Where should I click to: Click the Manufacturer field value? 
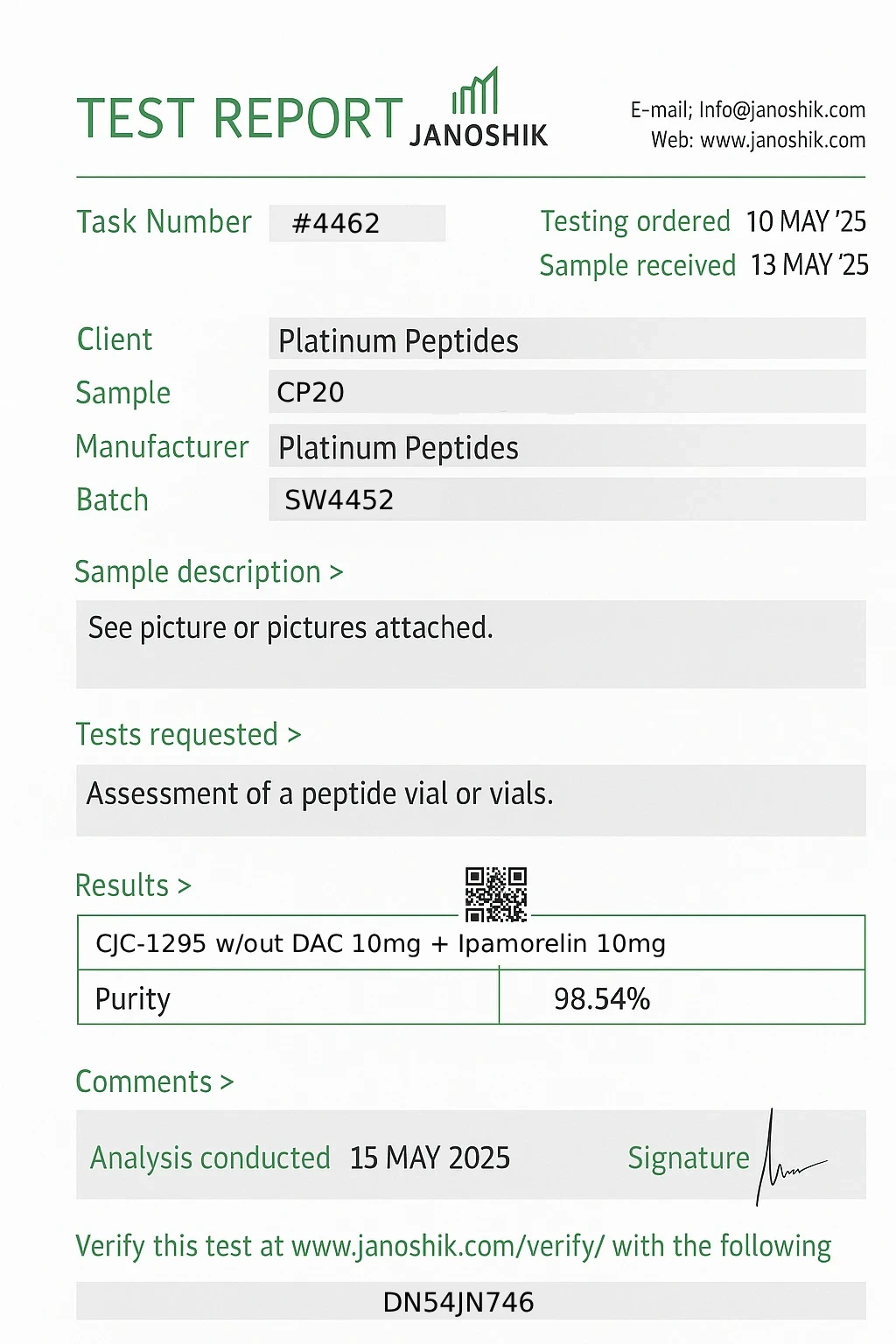point(566,447)
